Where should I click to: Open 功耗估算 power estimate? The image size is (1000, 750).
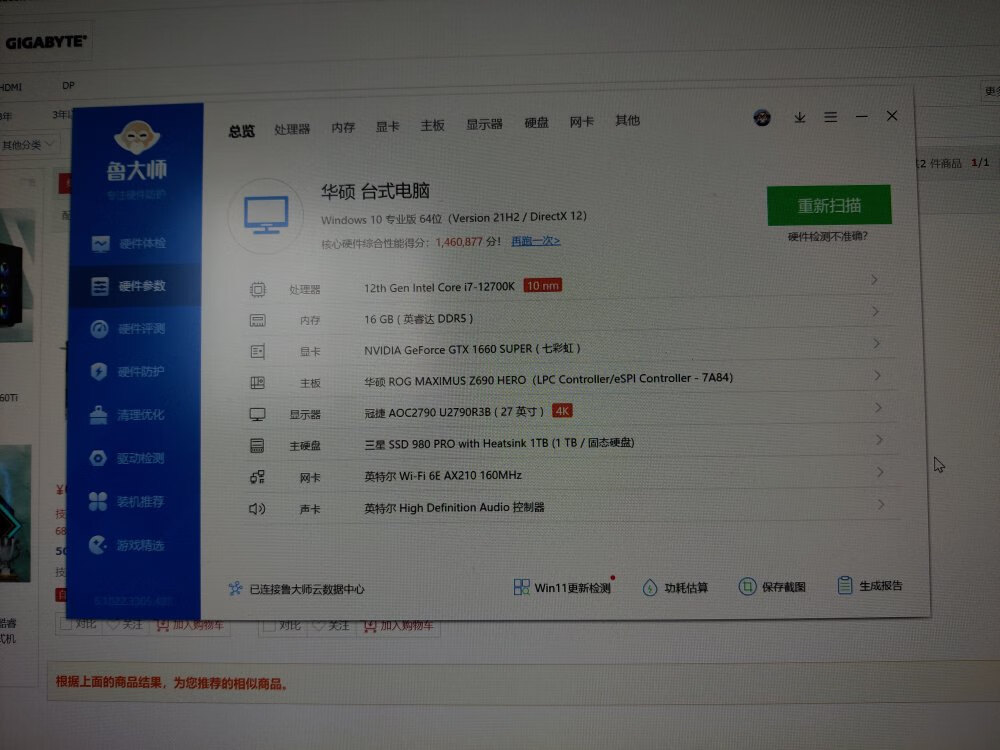[x=675, y=587]
